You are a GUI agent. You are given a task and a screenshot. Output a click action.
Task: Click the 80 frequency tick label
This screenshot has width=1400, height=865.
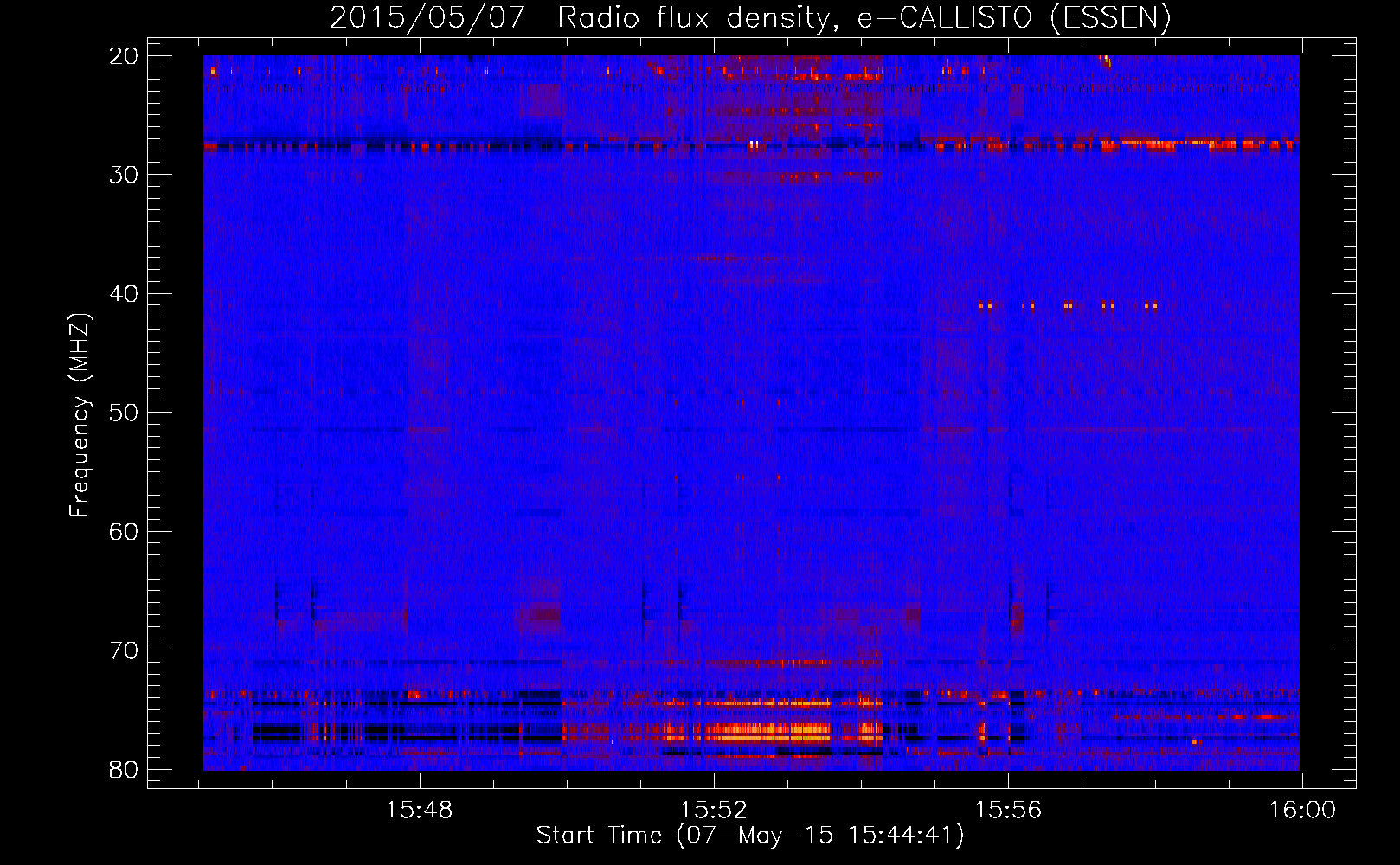pos(124,769)
